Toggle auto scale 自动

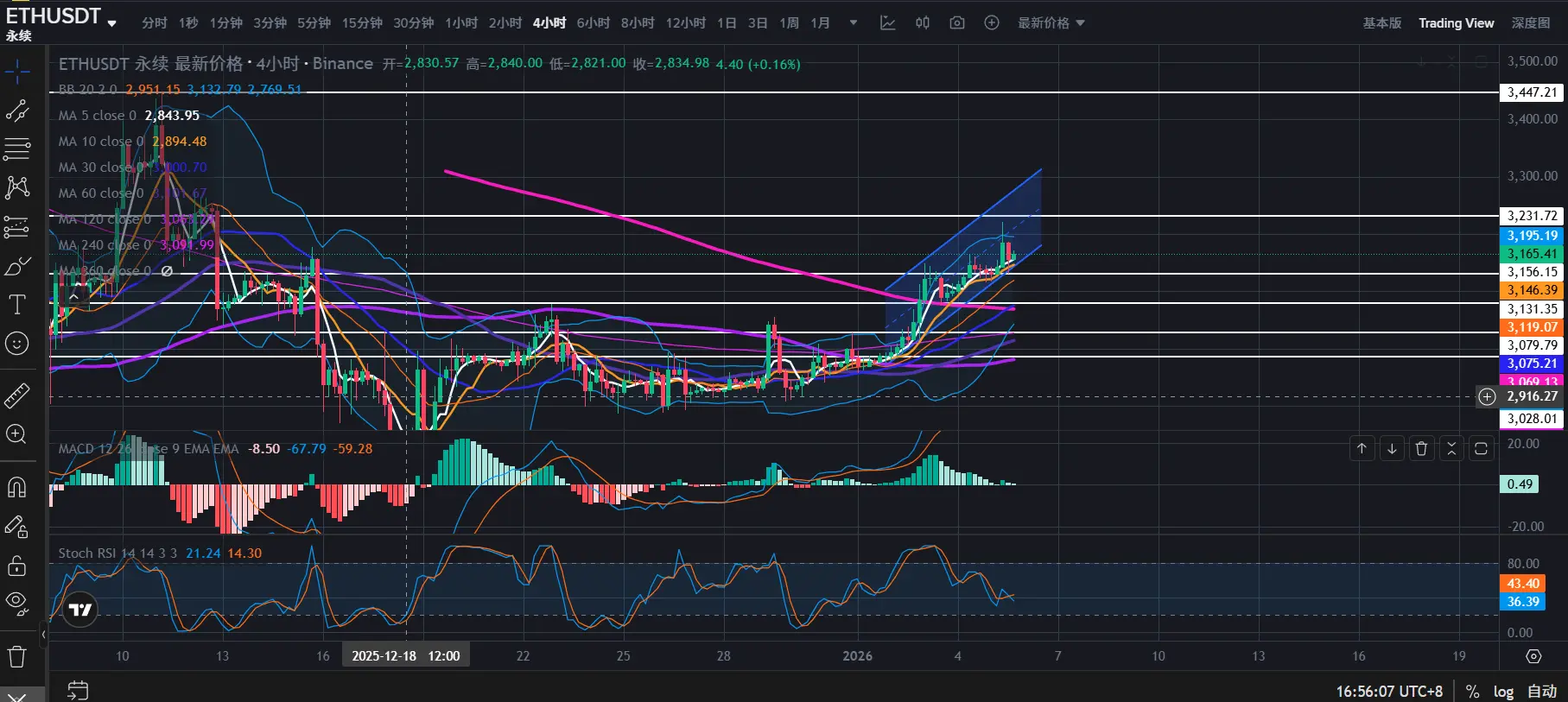[x=1542, y=692]
